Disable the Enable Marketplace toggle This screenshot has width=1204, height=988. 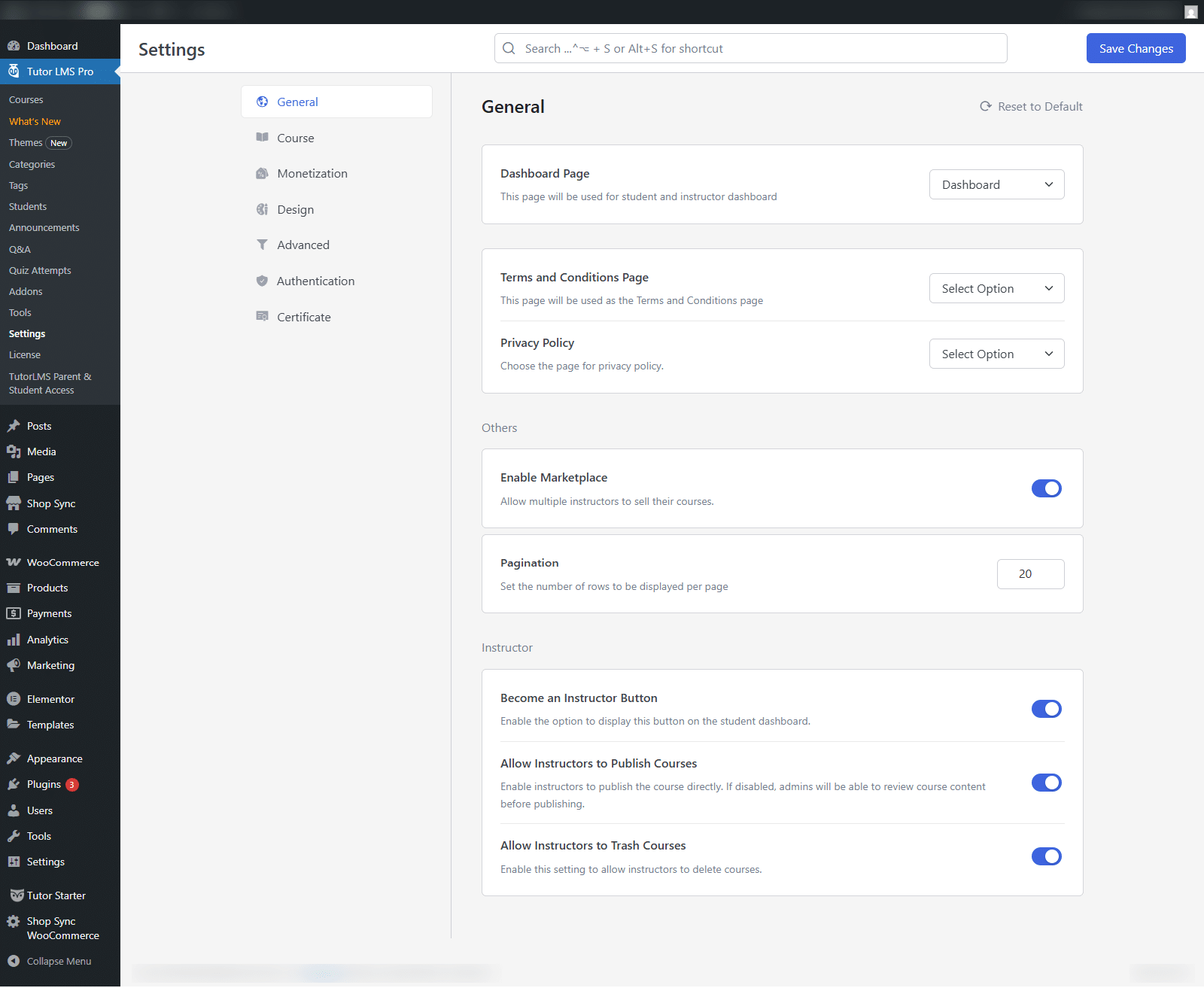click(1046, 488)
